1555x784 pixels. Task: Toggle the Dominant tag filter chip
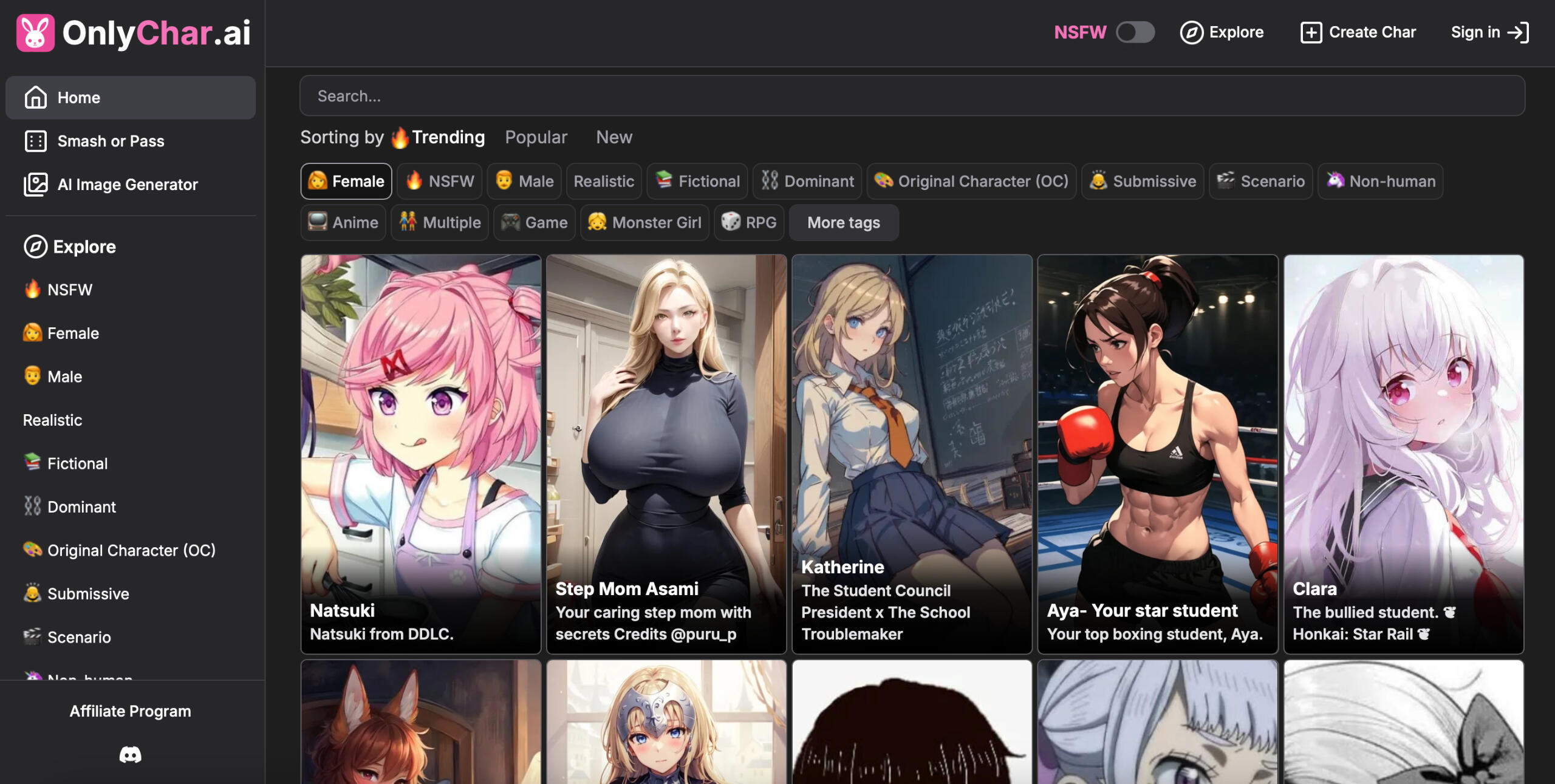(807, 181)
